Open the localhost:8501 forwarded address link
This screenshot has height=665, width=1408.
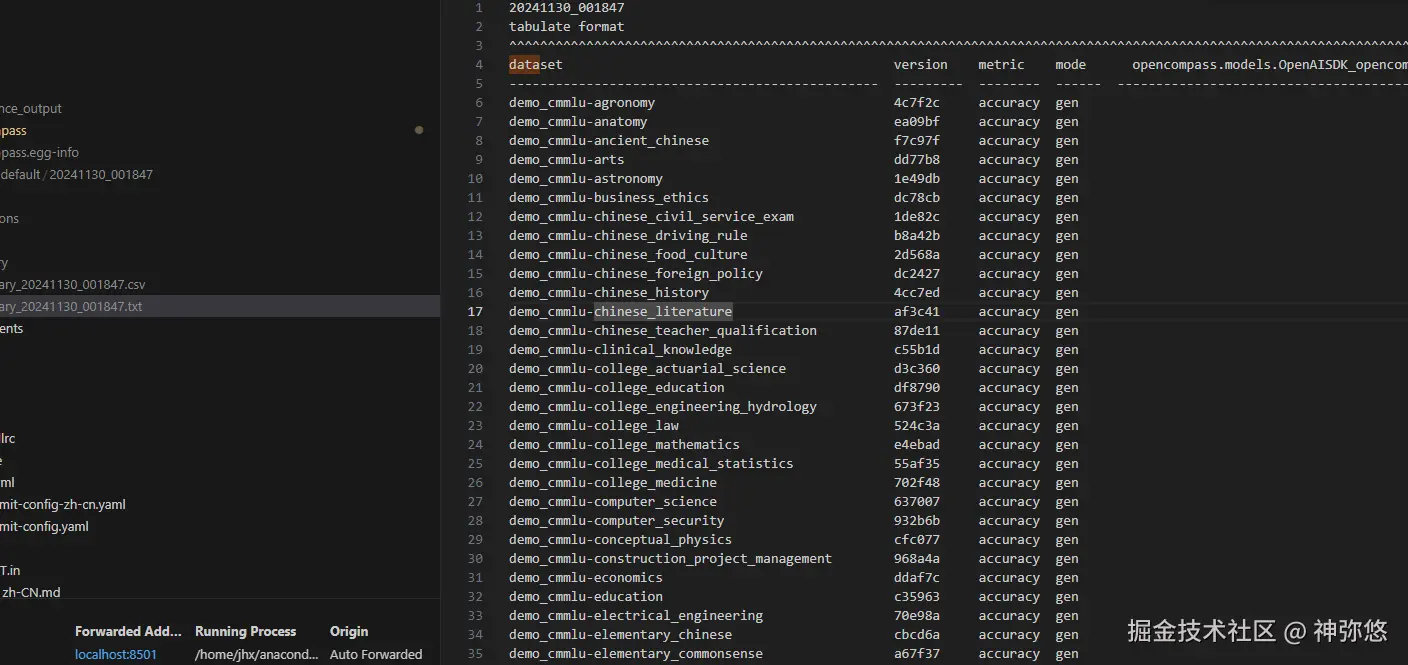click(116, 654)
